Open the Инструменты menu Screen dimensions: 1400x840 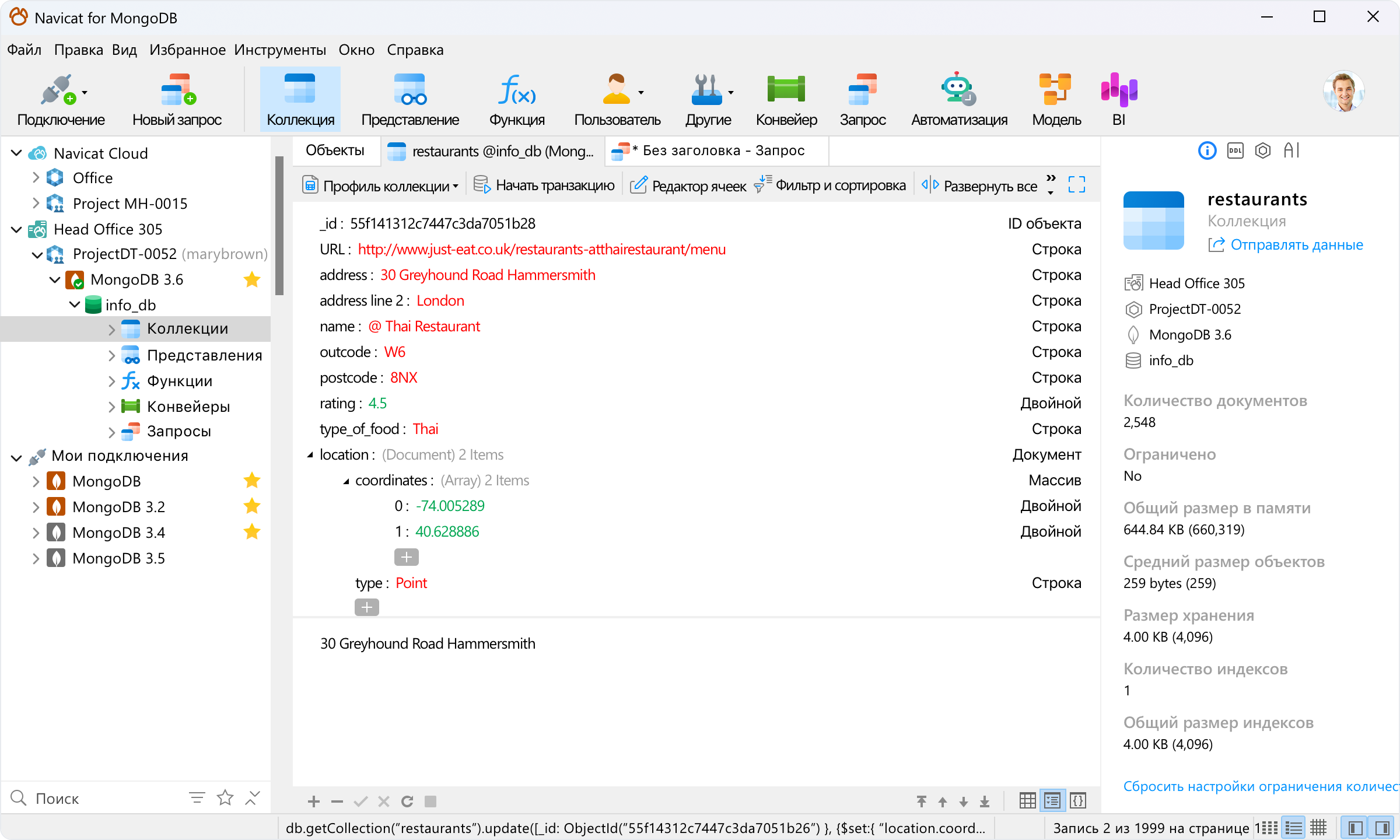click(x=280, y=50)
